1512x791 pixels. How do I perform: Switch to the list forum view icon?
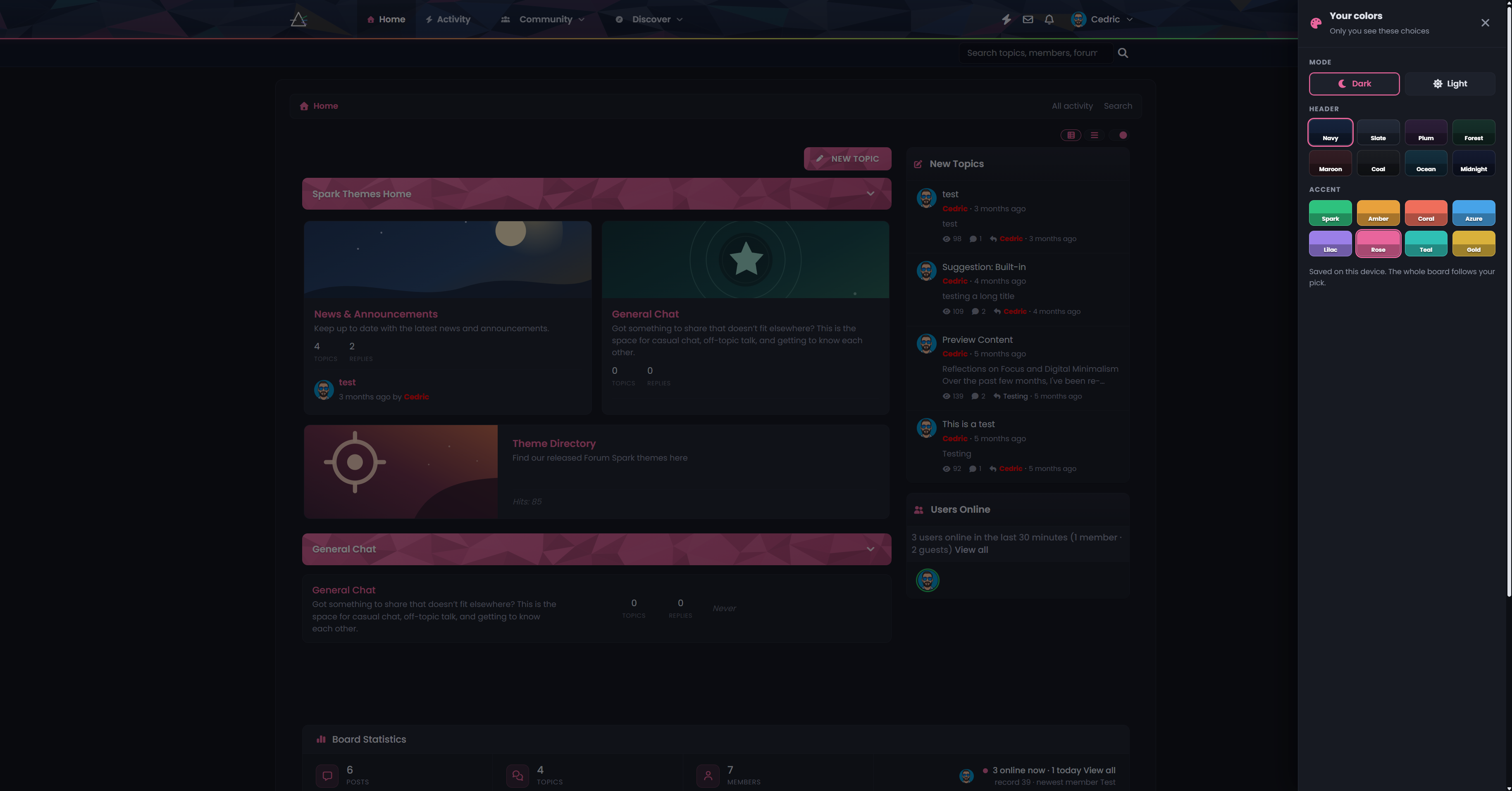[x=1094, y=135]
